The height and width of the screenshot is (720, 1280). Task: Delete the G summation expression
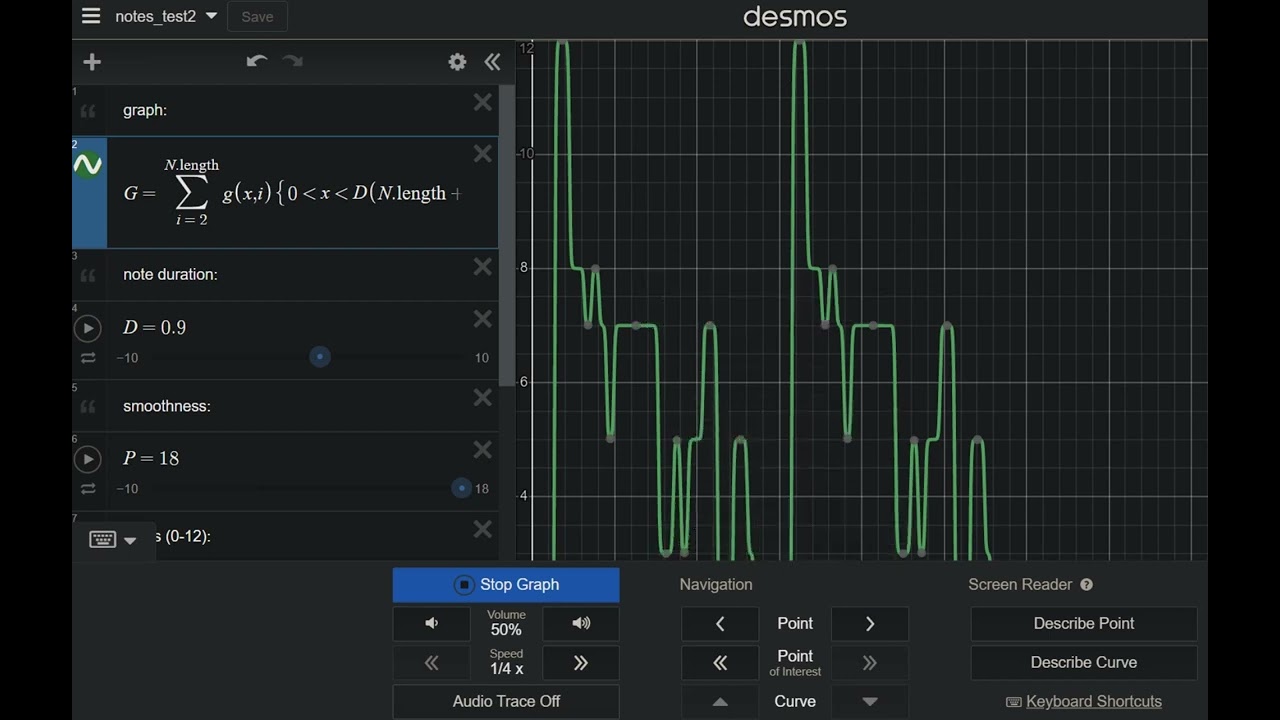483,153
